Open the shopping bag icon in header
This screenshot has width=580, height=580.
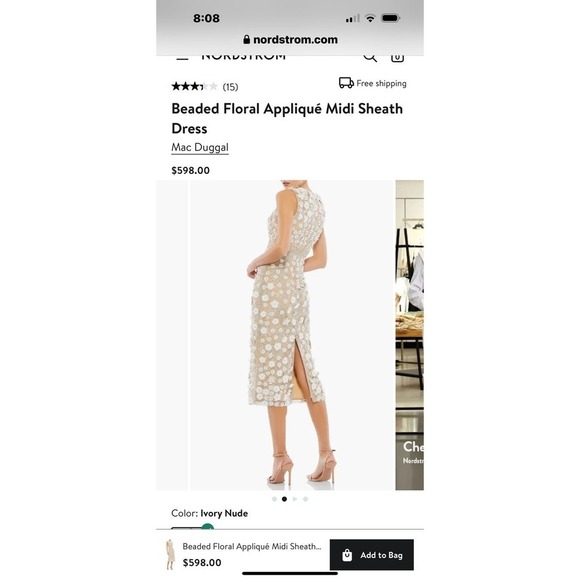[397, 58]
